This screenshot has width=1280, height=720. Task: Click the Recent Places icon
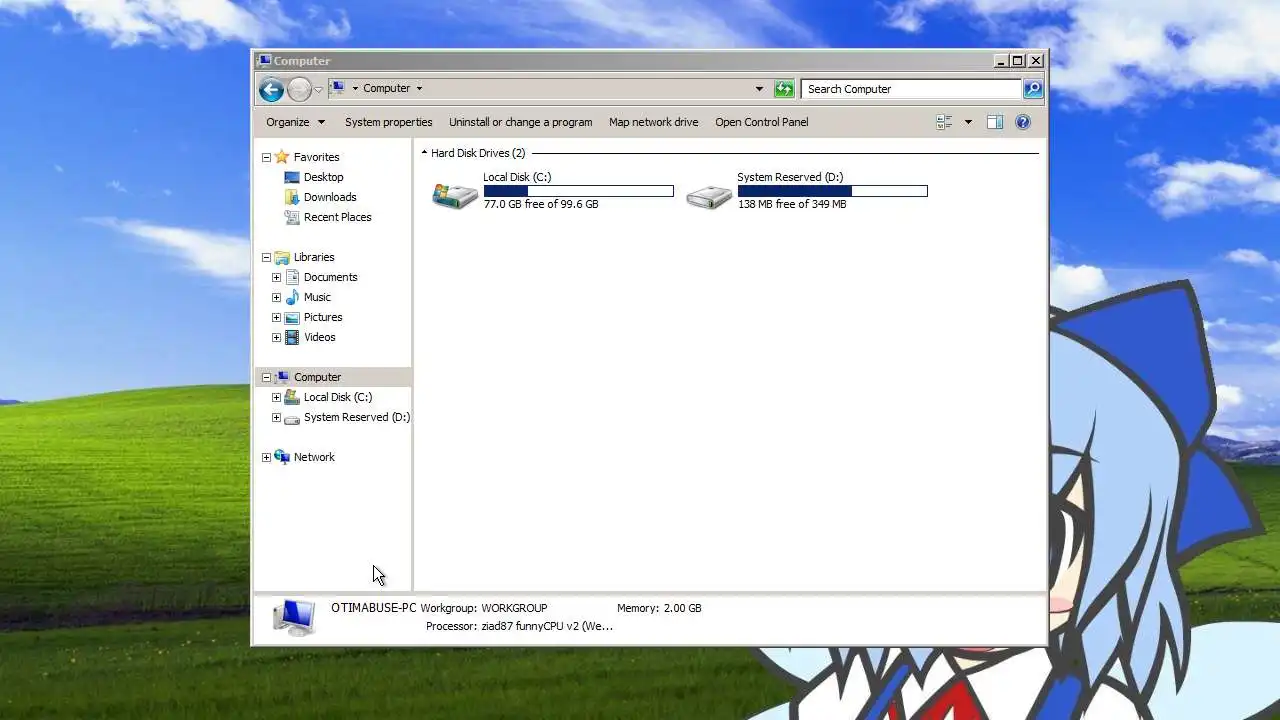click(292, 217)
